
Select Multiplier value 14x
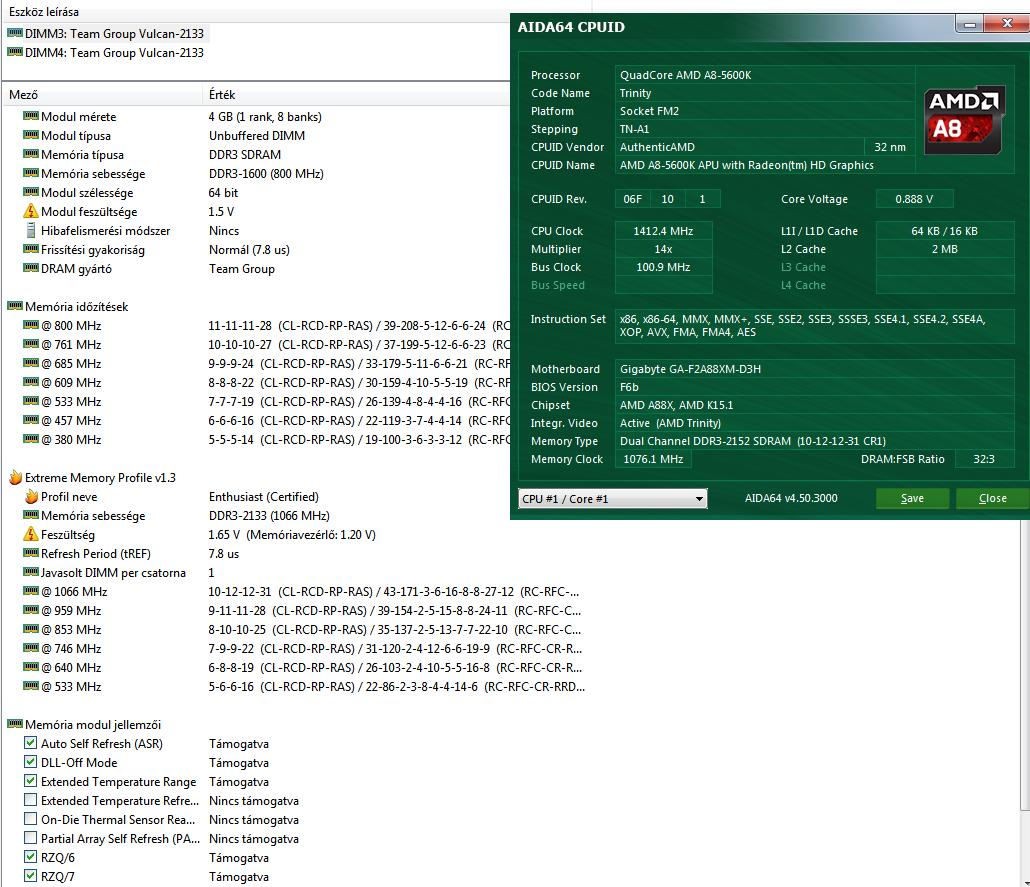coord(663,249)
